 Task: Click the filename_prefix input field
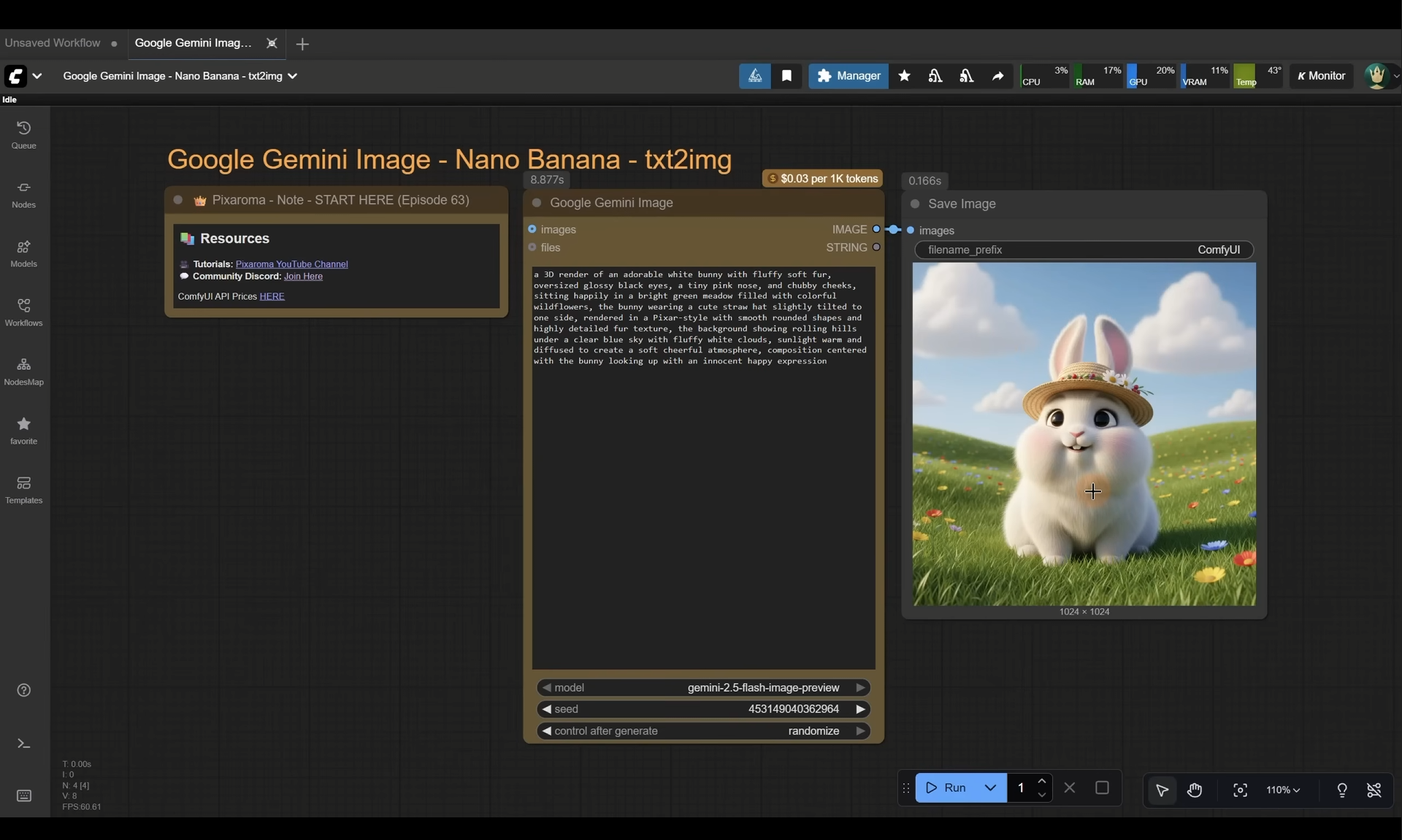(1084, 250)
